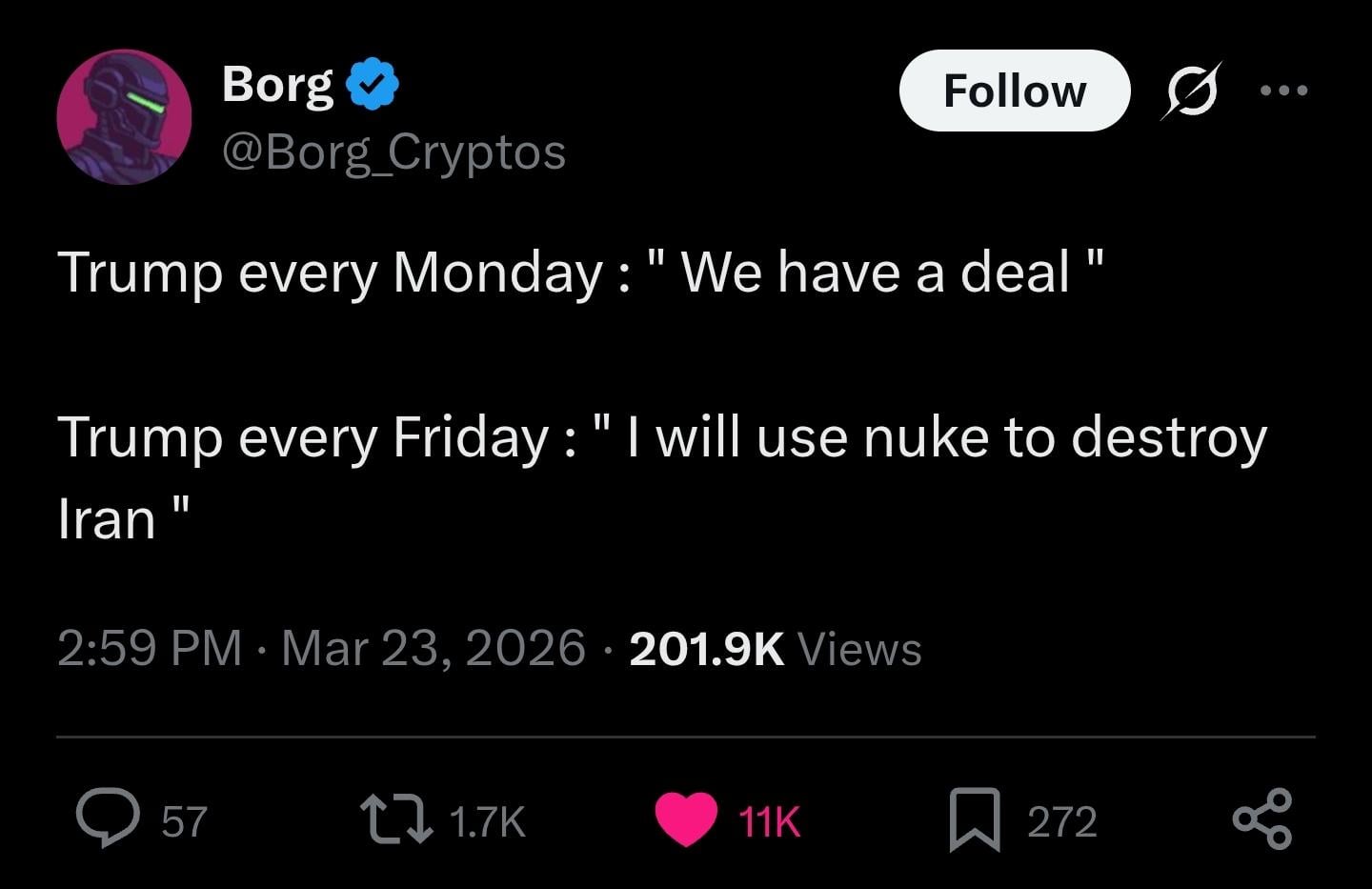Click the tweet text about Trump every Monday
Image resolution: width=1372 pixels, height=889 pixels.
(x=581, y=273)
